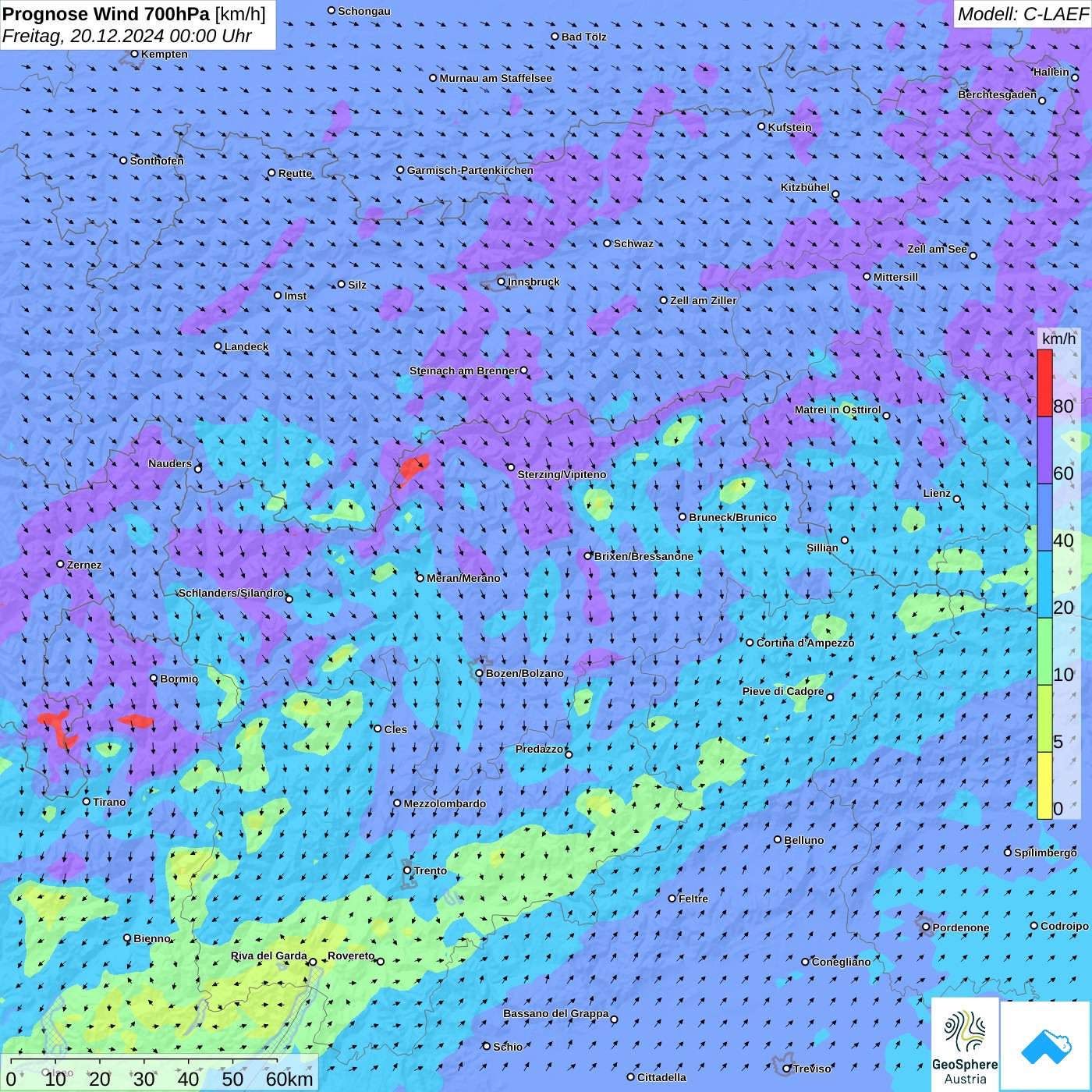1092x1092 pixels.
Task: Click the Treviso city label
Action: pos(812,1069)
